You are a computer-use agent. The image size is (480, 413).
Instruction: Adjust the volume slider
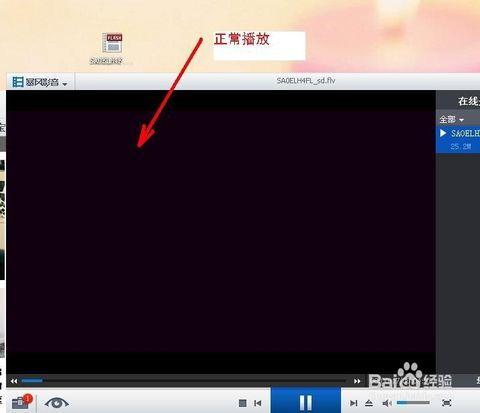coord(413,403)
